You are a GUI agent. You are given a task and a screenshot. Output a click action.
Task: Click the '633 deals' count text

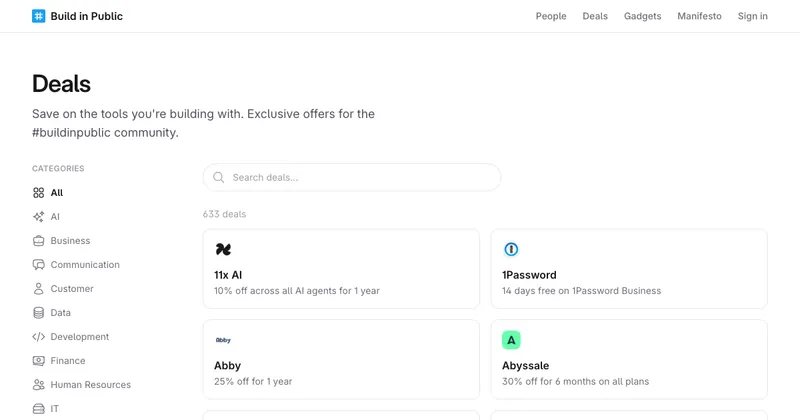click(224, 214)
